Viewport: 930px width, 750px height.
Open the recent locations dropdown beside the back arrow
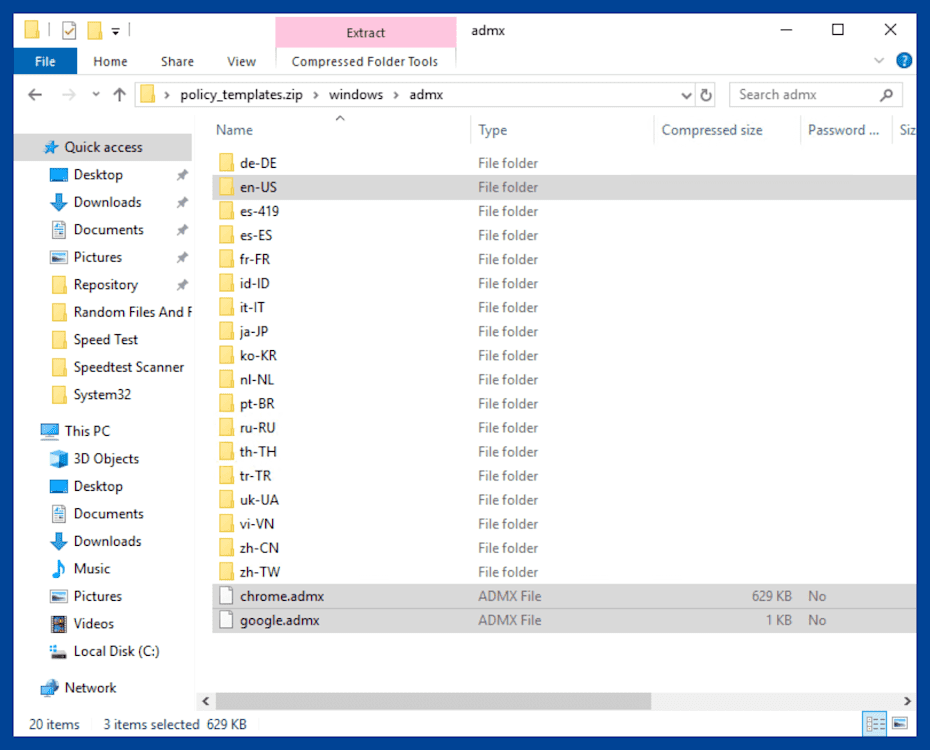[x=95, y=94]
